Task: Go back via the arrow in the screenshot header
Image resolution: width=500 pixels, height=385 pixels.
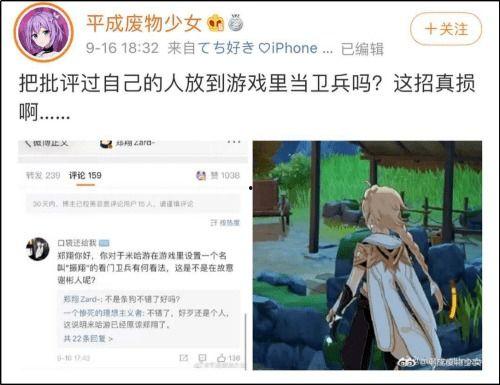Action: click(x=28, y=144)
